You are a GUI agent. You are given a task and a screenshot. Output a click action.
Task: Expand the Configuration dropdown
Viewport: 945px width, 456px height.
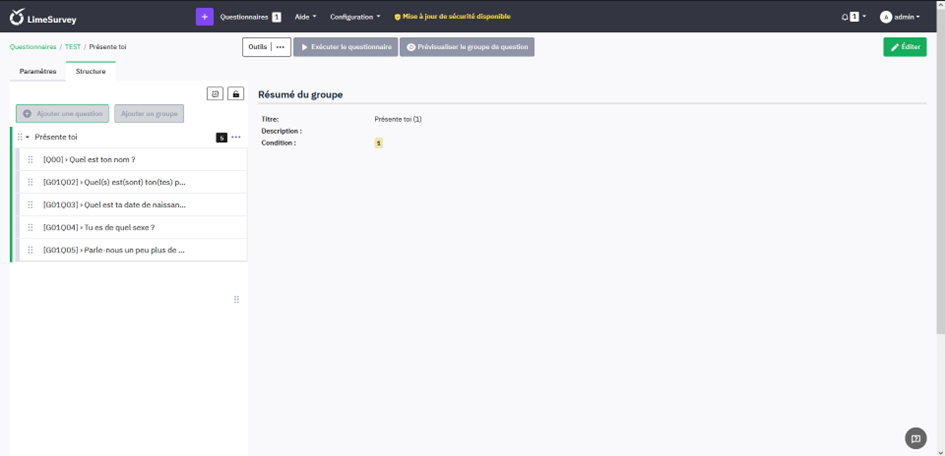pyautogui.click(x=355, y=17)
